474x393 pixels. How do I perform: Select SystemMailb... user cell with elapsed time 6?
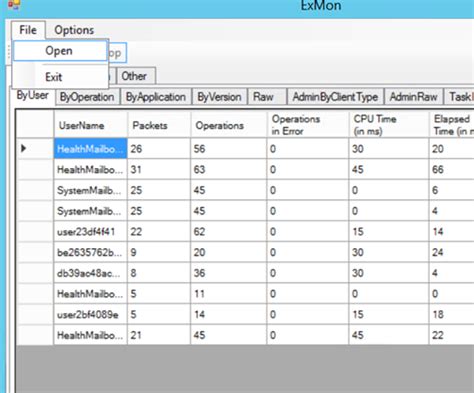point(90,190)
